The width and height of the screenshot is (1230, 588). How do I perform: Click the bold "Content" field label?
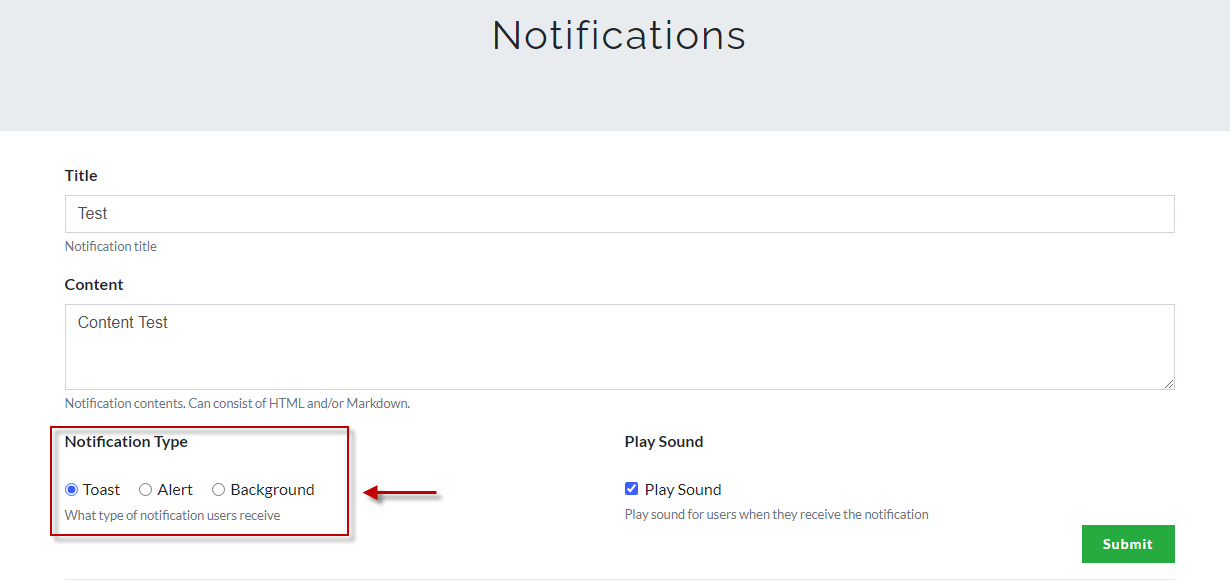[94, 285]
